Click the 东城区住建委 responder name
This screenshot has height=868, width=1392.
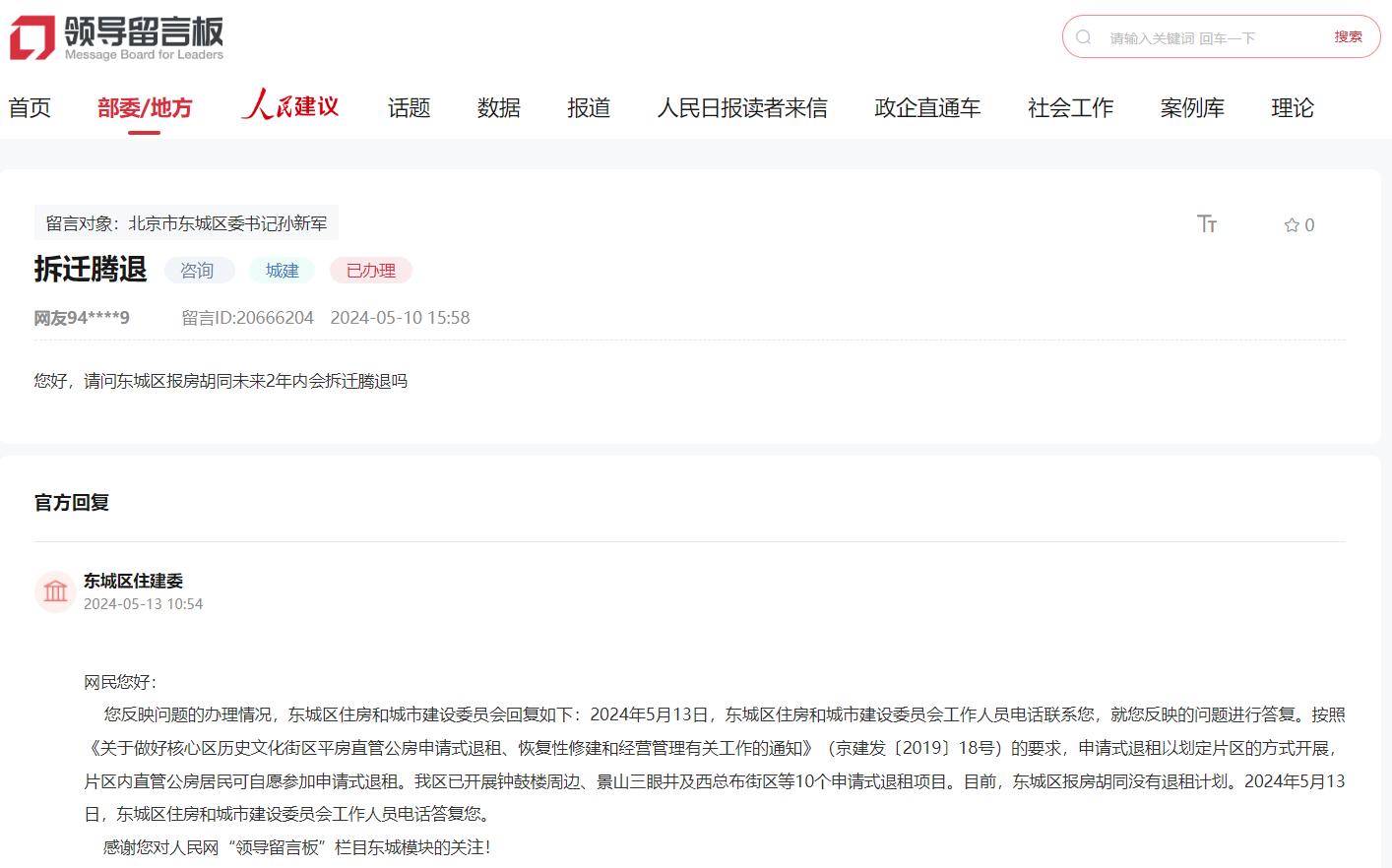click(x=133, y=581)
